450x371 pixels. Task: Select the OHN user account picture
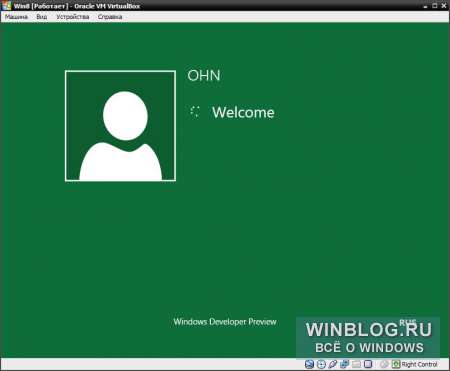pos(120,126)
